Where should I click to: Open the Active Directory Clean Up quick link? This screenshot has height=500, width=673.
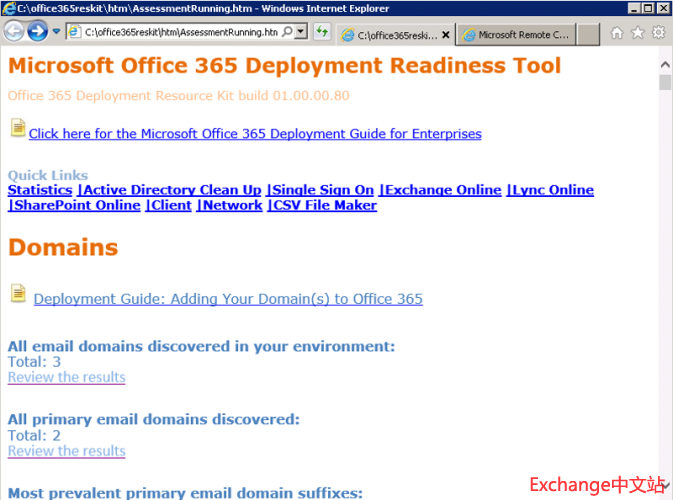pyautogui.click(x=172, y=190)
